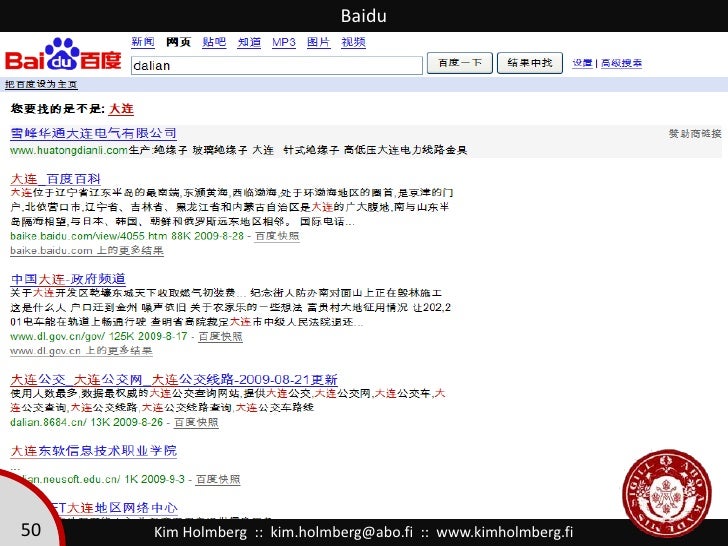
Task: Click the 赞助商链接 sponsored label
Action: tap(695, 134)
